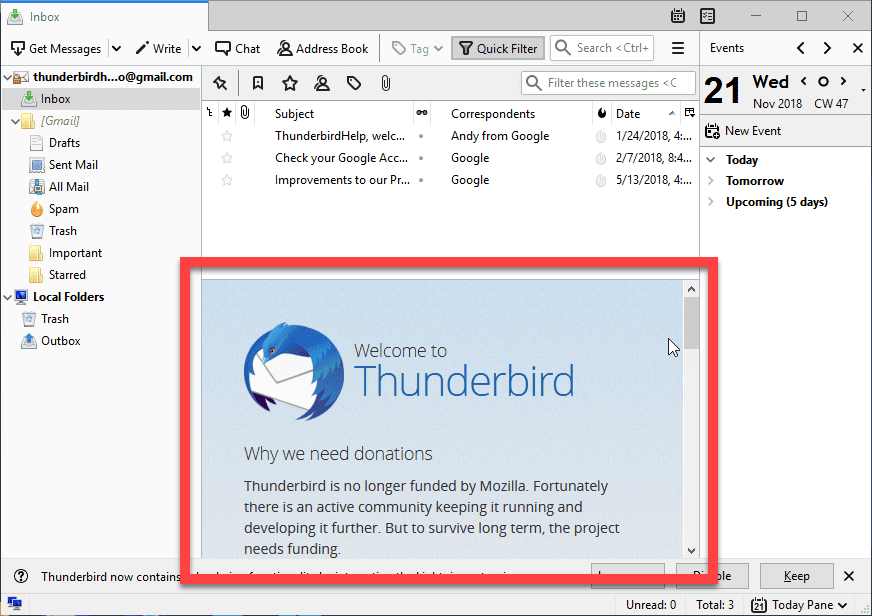Screen dimensions: 872x616
Task: Star the ThunderbirdHelp welcome message
Action: coord(226,136)
